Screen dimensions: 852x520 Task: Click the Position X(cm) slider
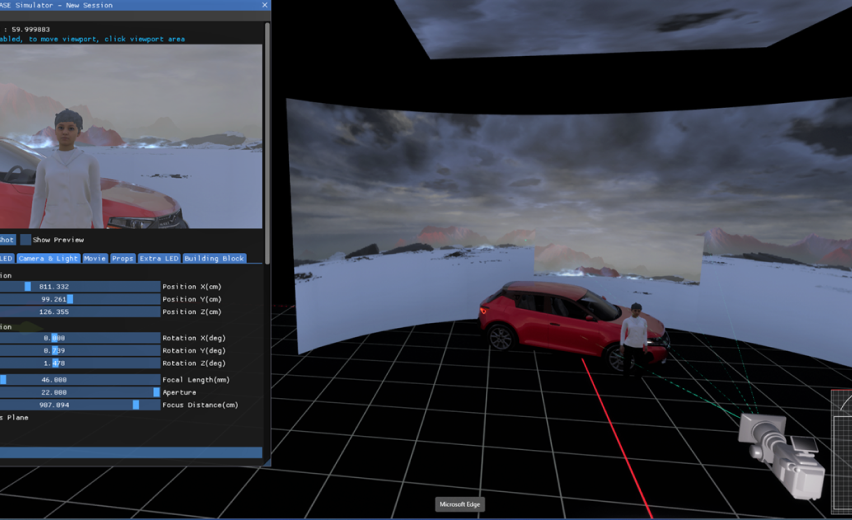pos(80,287)
